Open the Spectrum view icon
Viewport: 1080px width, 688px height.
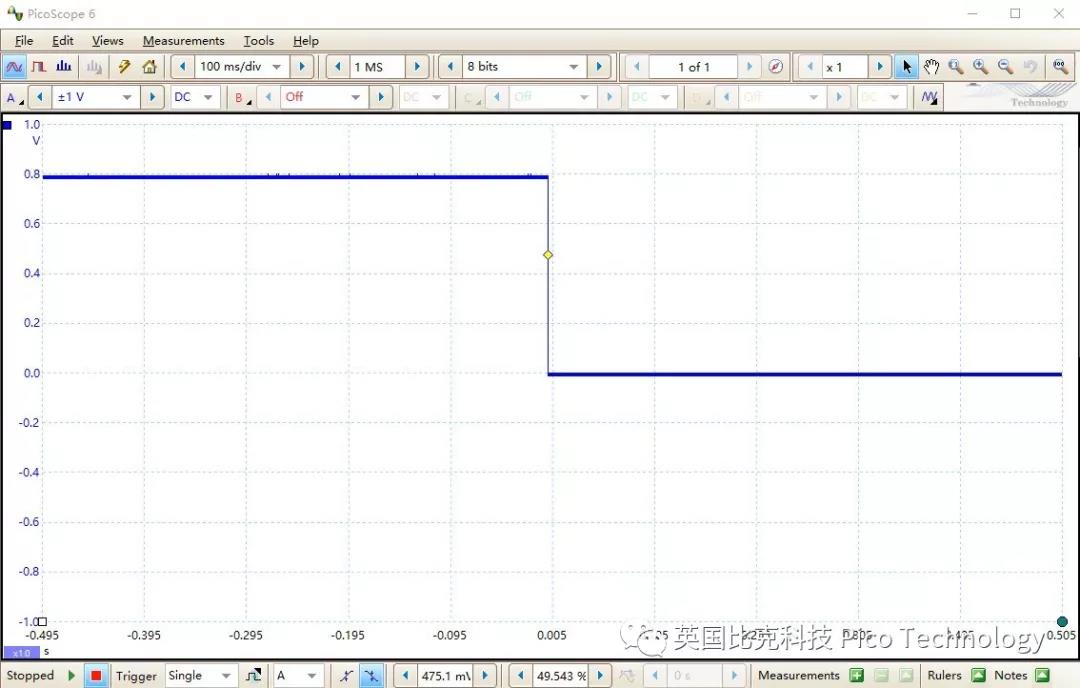(x=63, y=66)
